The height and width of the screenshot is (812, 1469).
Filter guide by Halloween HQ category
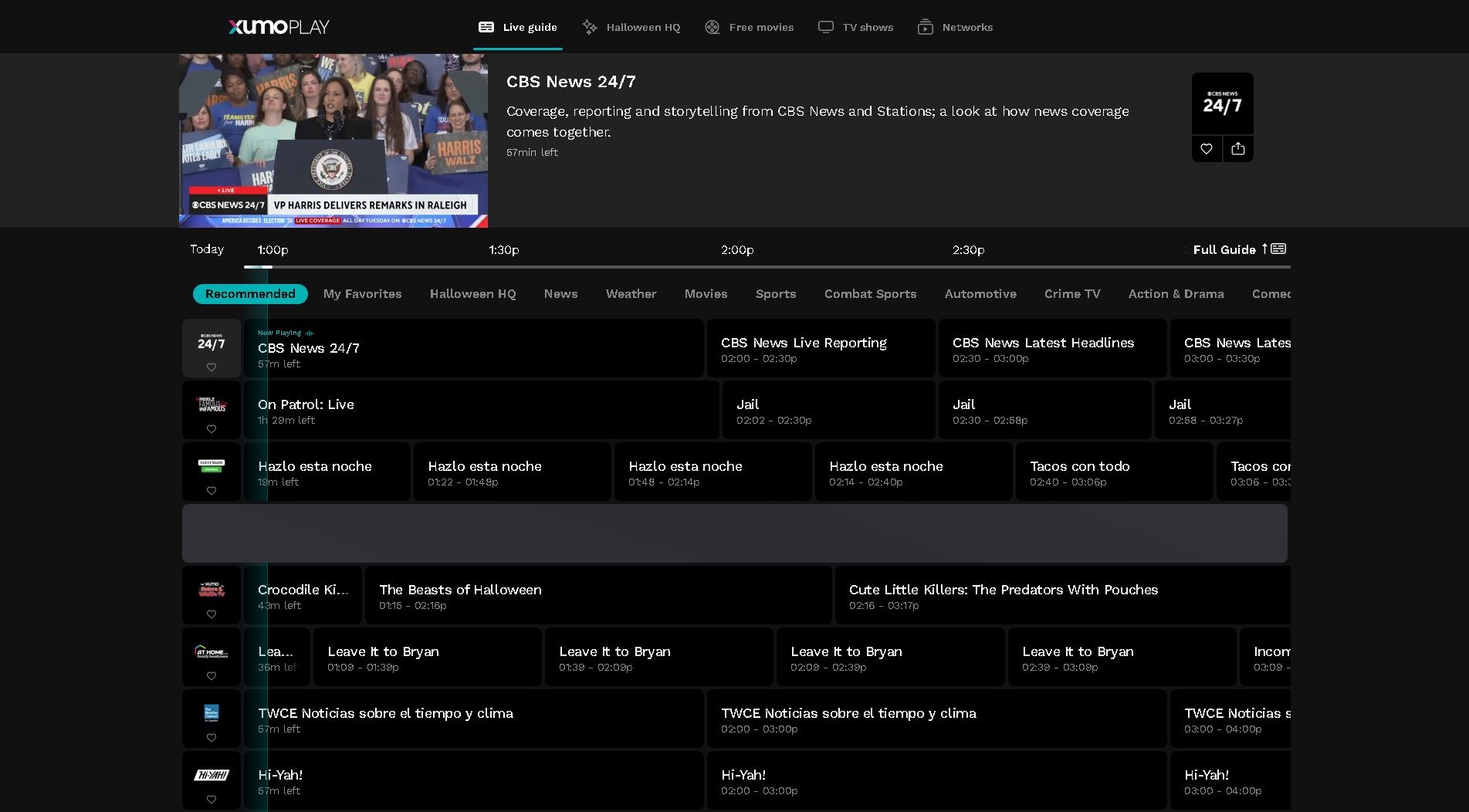tap(473, 294)
